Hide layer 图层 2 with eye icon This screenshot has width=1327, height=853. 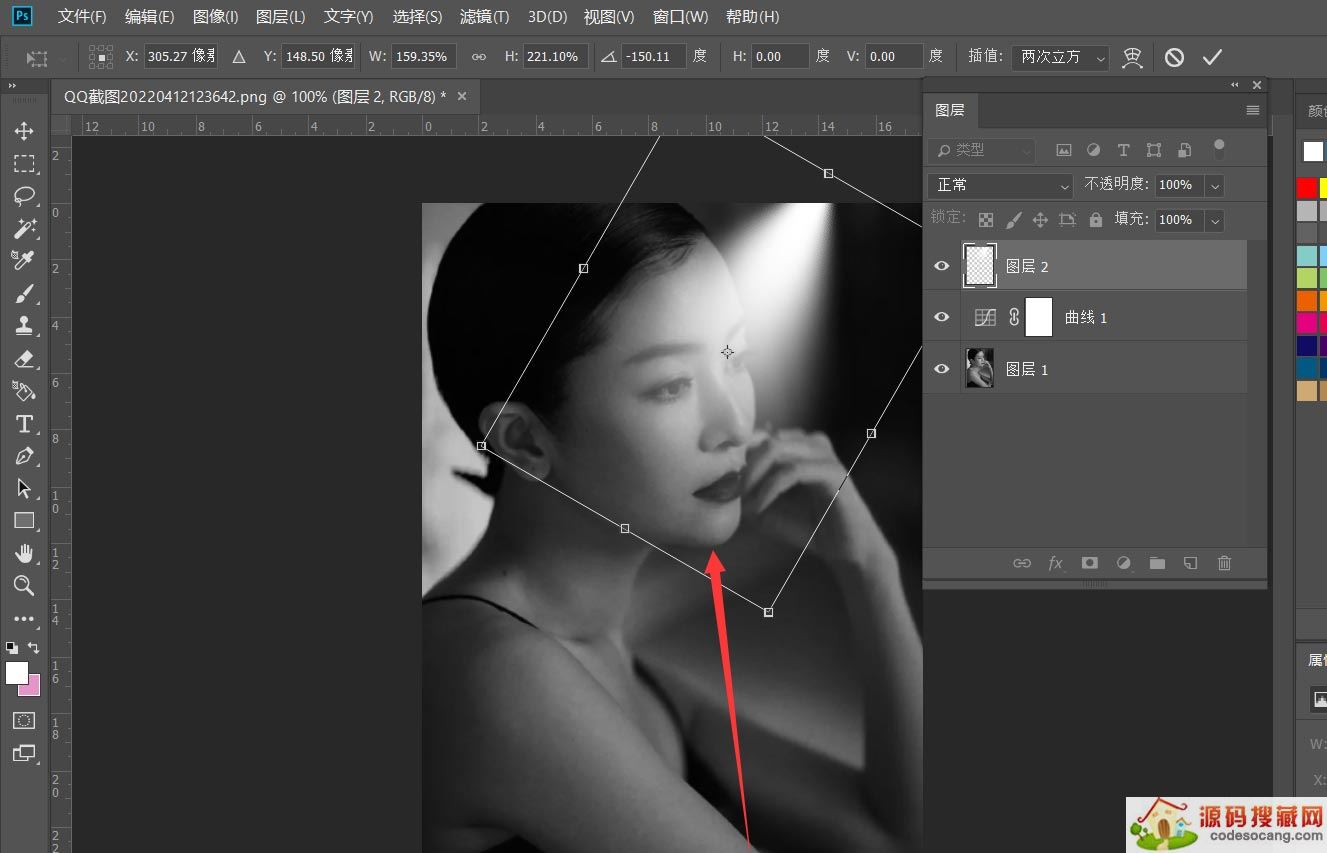click(x=941, y=266)
